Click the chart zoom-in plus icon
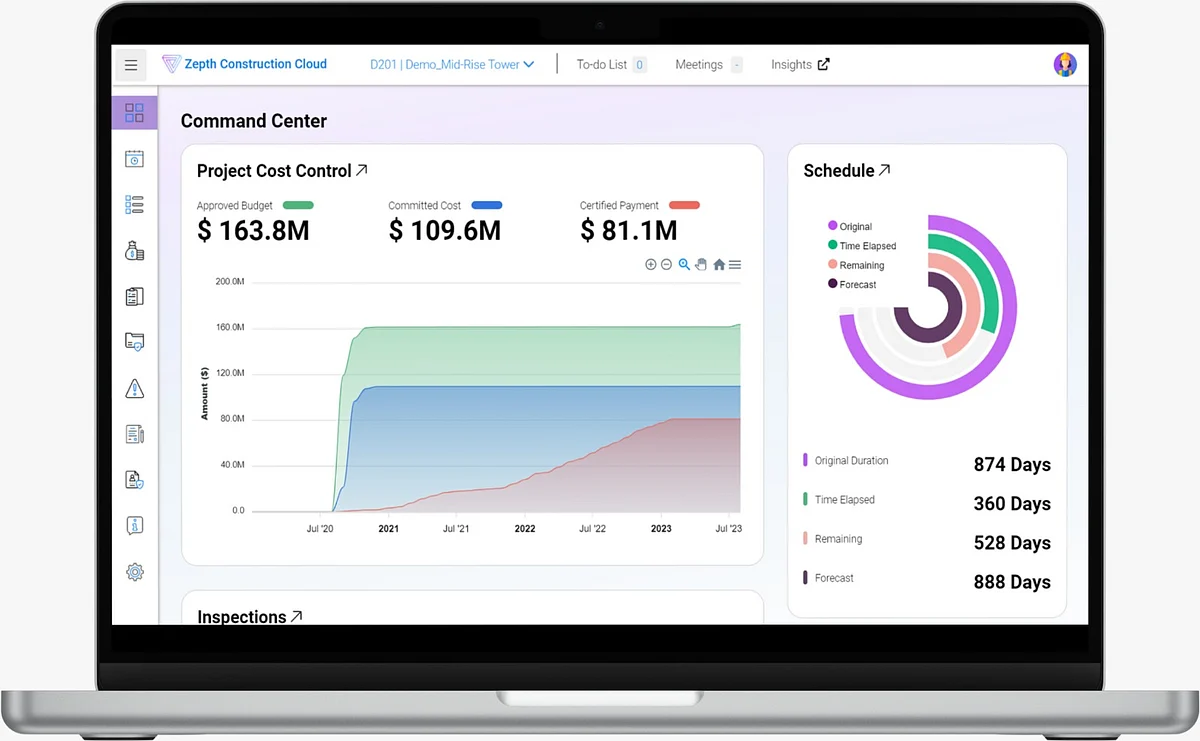 (x=651, y=265)
